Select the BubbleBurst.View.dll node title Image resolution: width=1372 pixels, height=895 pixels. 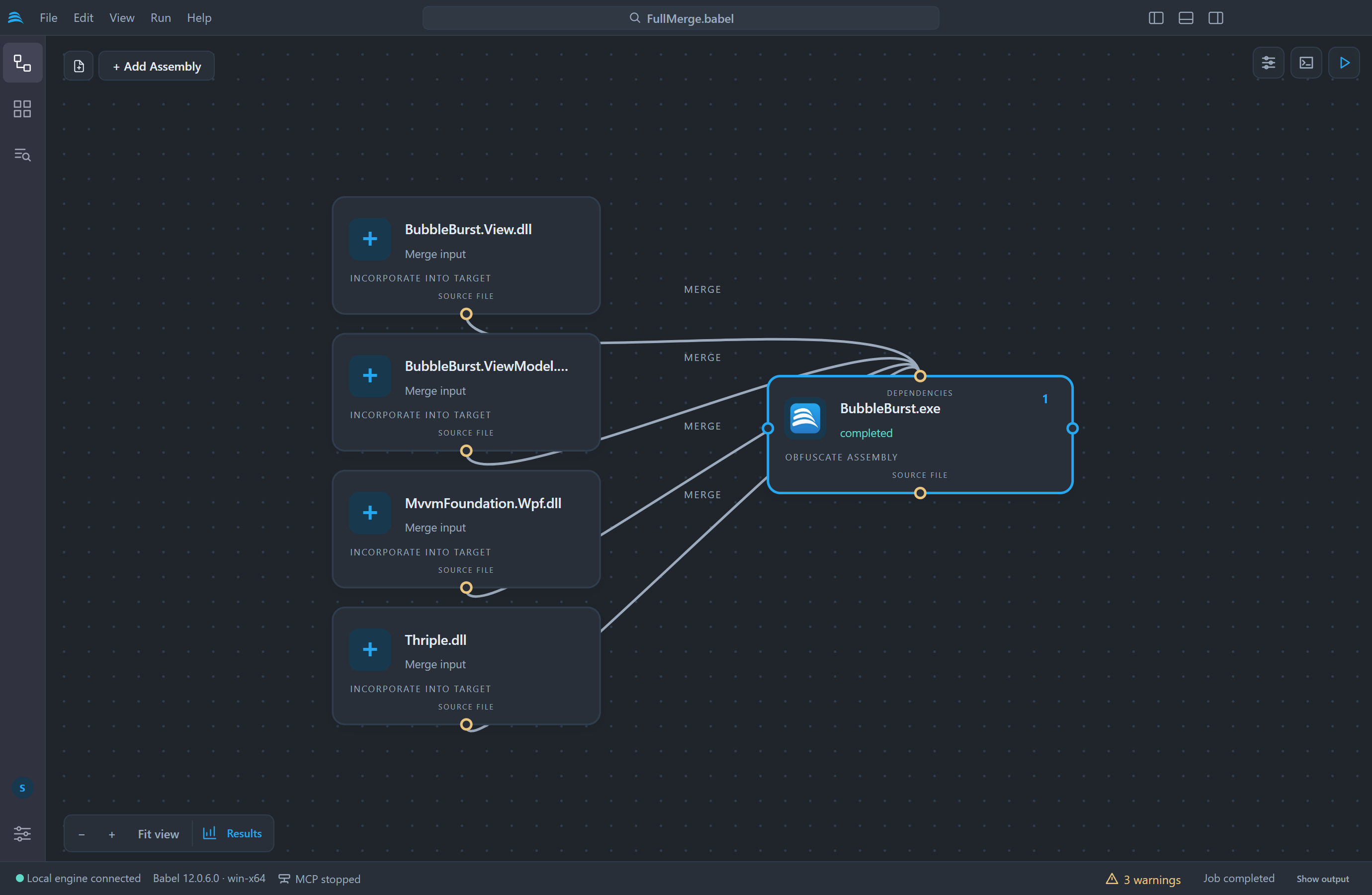[x=468, y=230]
